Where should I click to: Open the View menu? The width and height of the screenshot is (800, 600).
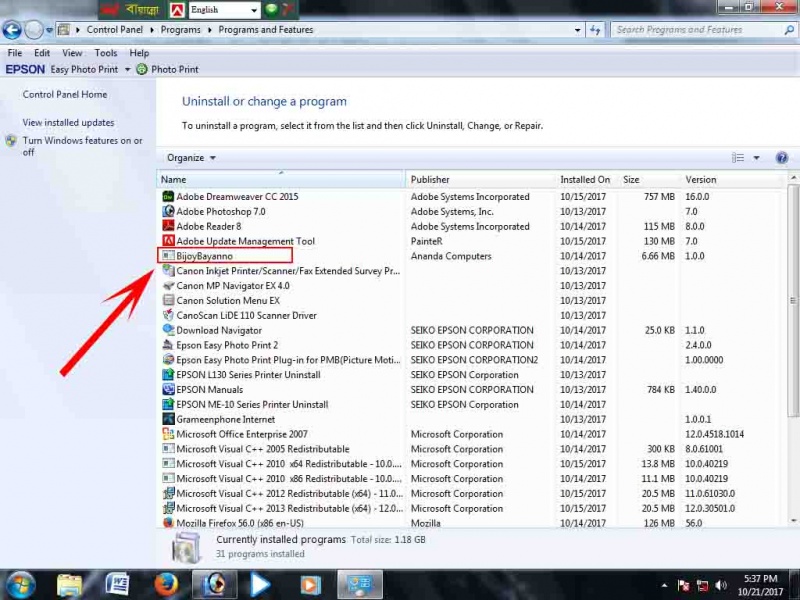72,53
